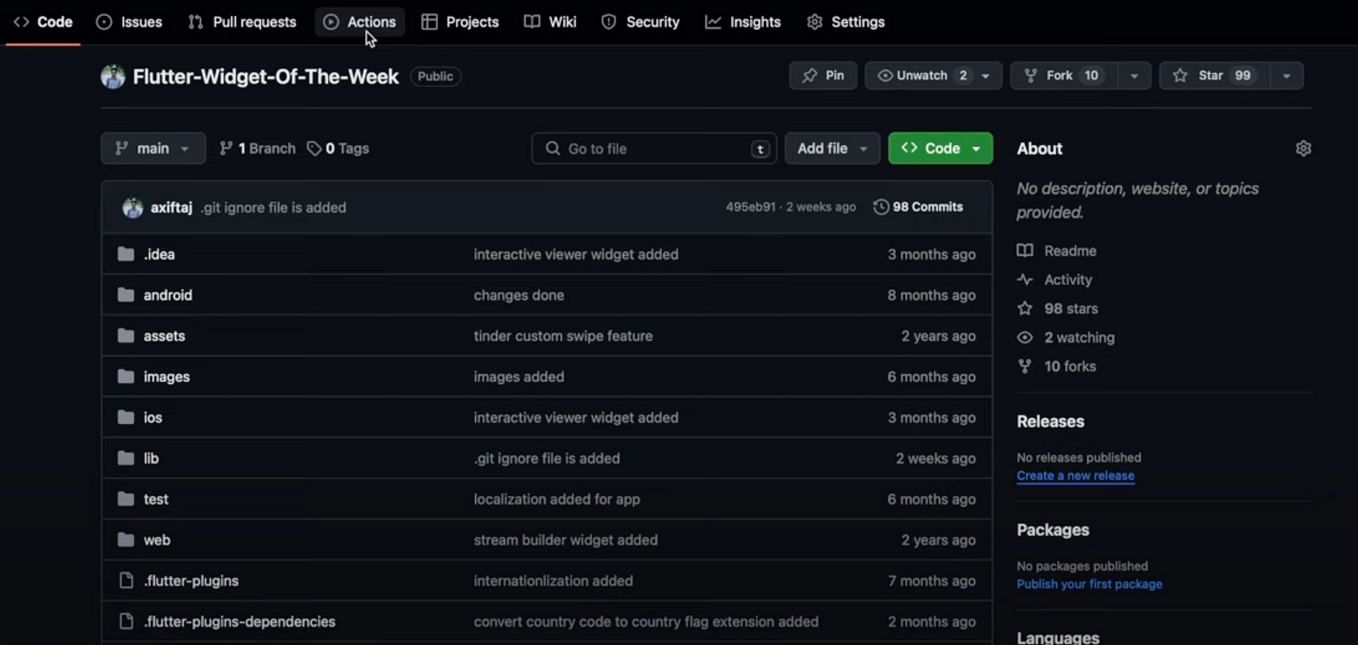Open commit hash 495eb91
1358x645 pixels.
(751, 207)
